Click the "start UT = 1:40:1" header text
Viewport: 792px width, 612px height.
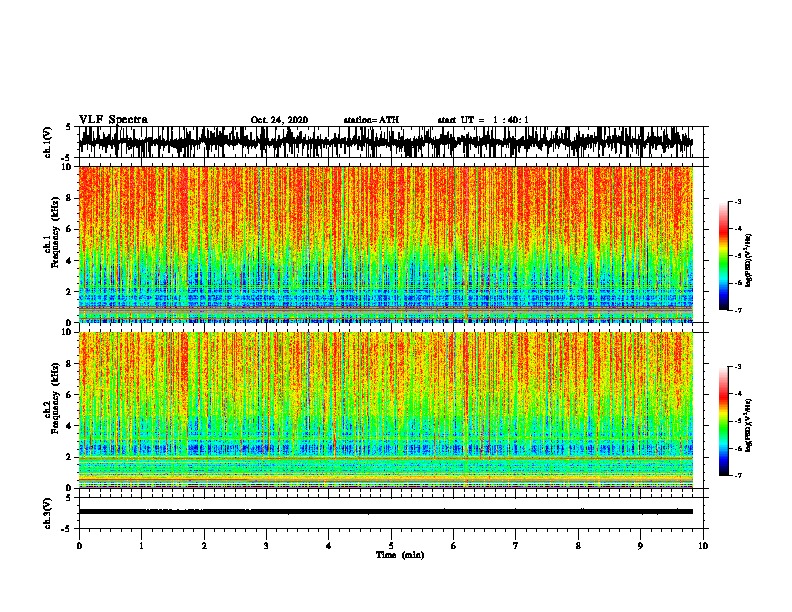[x=483, y=120]
